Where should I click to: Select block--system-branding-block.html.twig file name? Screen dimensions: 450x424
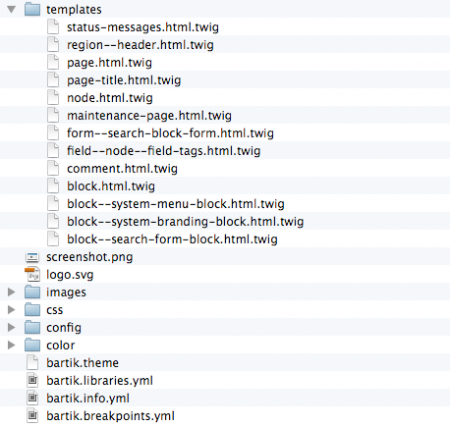(x=185, y=222)
